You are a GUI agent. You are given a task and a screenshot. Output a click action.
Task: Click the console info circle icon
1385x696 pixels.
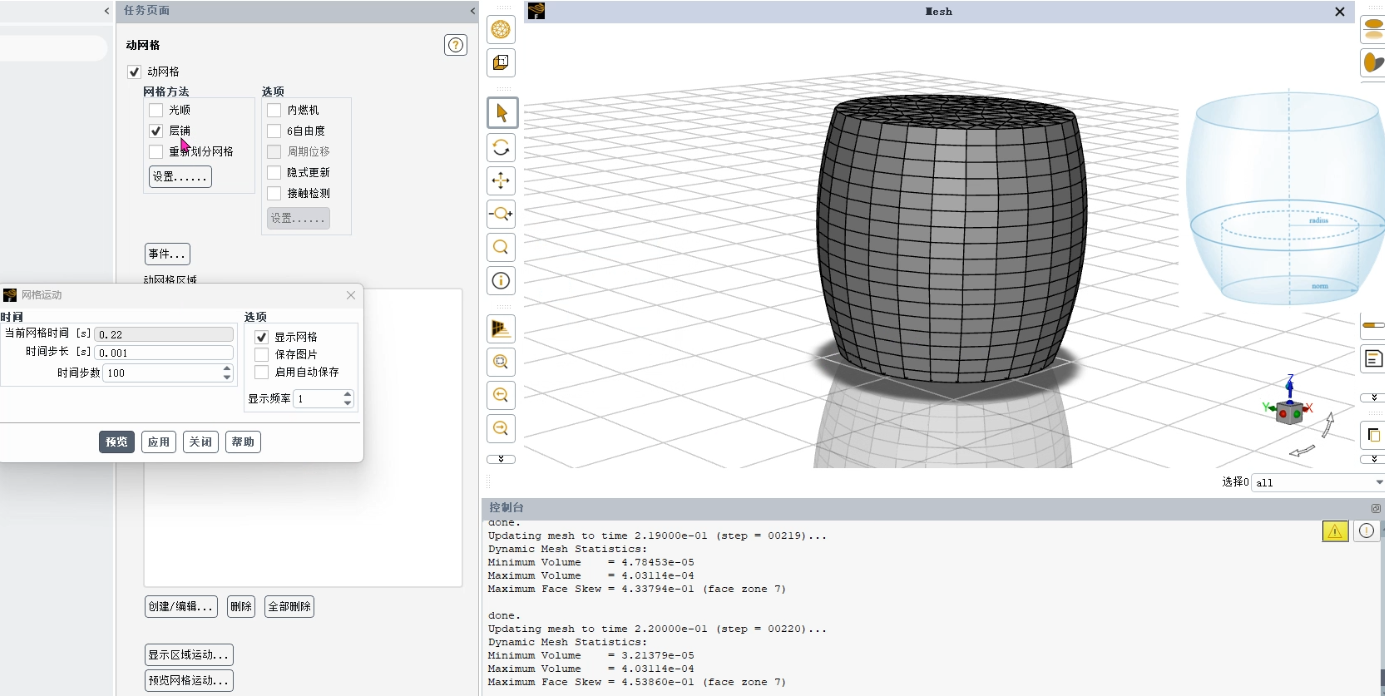(x=1366, y=531)
